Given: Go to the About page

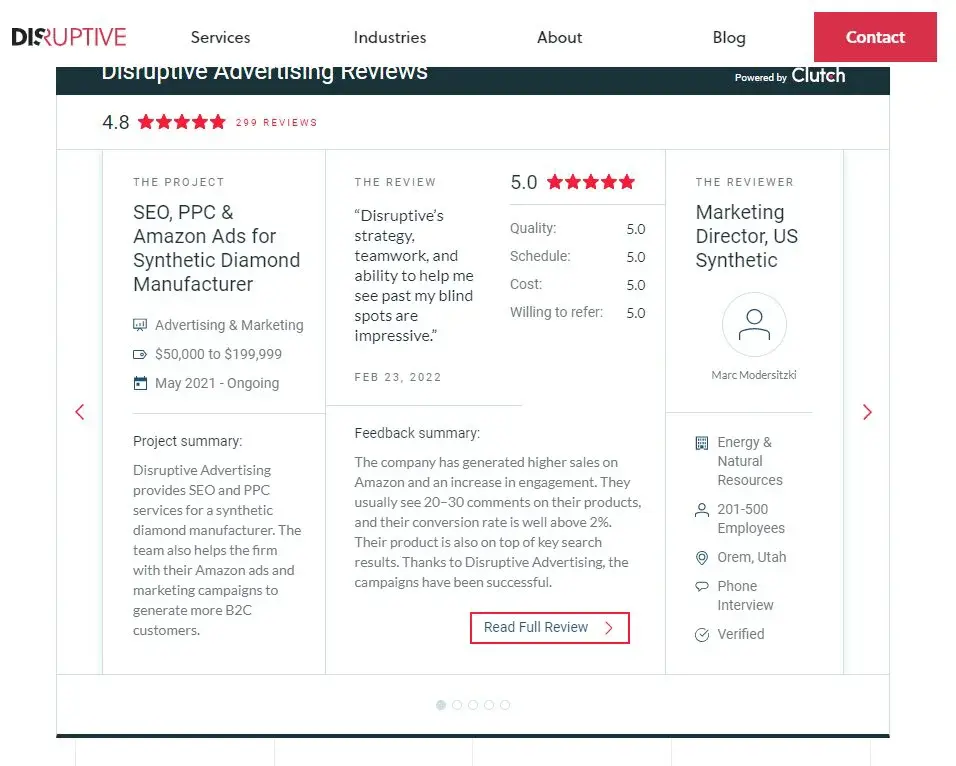Looking at the screenshot, I should coord(559,37).
